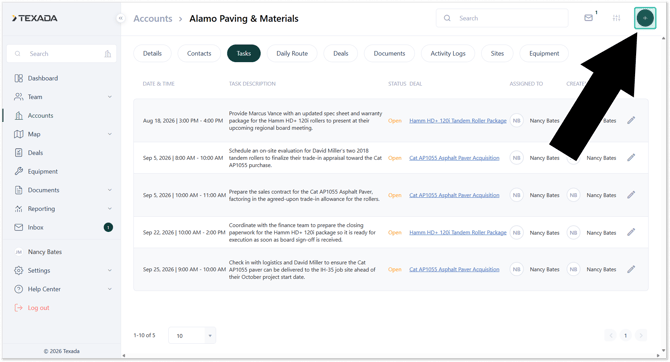Click Open status in Sep 22 row

(x=395, y=233)
